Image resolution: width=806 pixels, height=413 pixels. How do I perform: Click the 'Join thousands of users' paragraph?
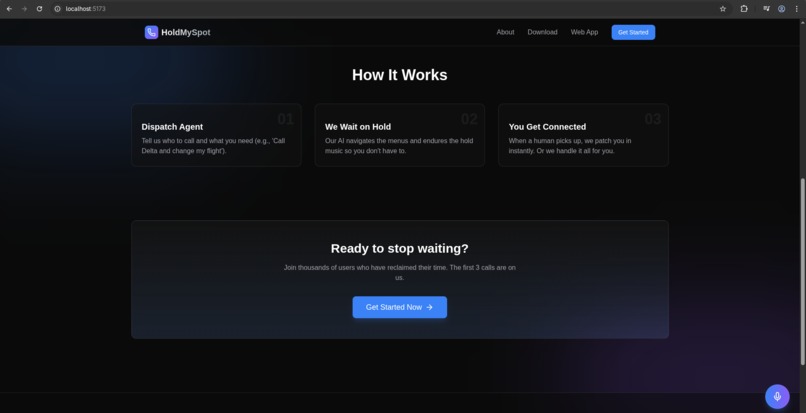click(399, 273)
